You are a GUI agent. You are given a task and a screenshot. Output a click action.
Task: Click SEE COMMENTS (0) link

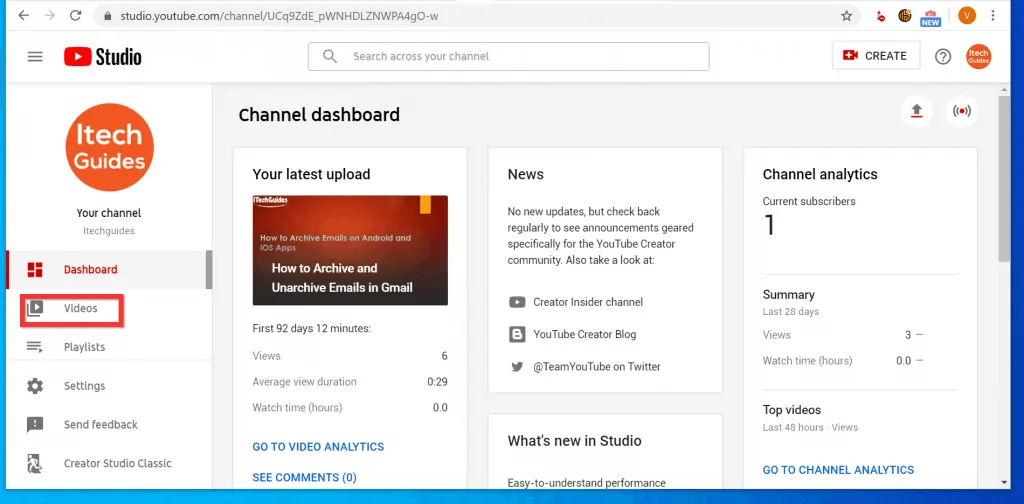[304, 477]
